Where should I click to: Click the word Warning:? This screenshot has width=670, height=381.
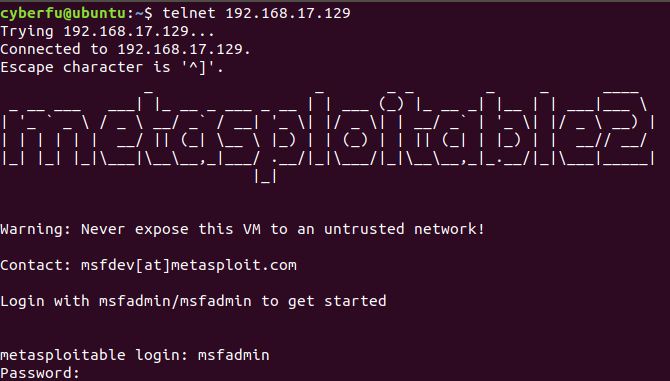click(35, 229)
